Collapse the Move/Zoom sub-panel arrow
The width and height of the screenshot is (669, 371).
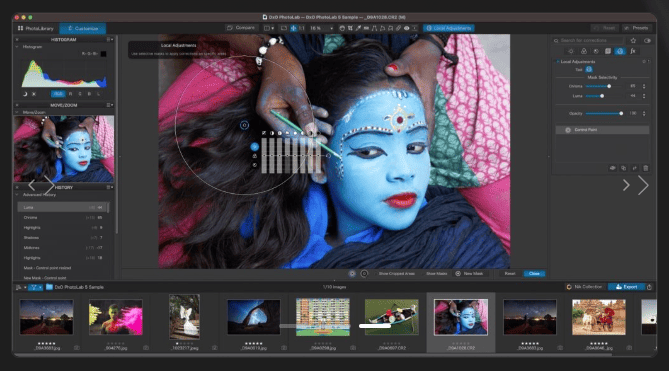tap(17, 112)
